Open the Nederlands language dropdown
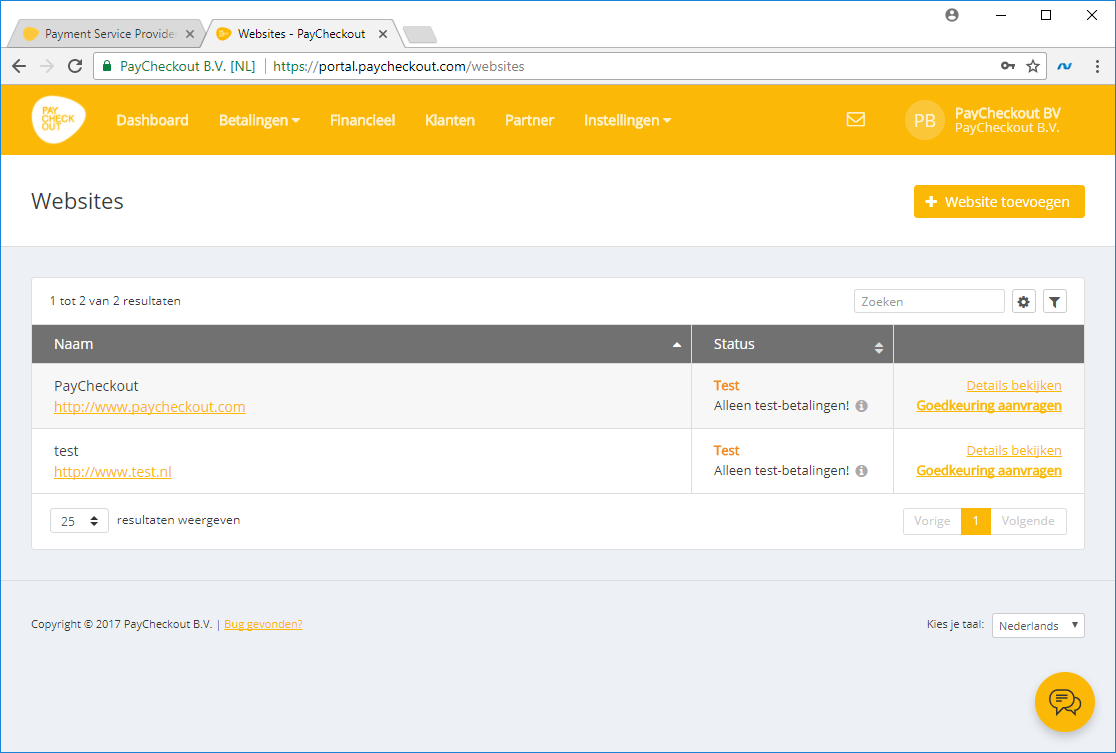The width and height of the screenshot is (1116, 753). click(1038, 626)
